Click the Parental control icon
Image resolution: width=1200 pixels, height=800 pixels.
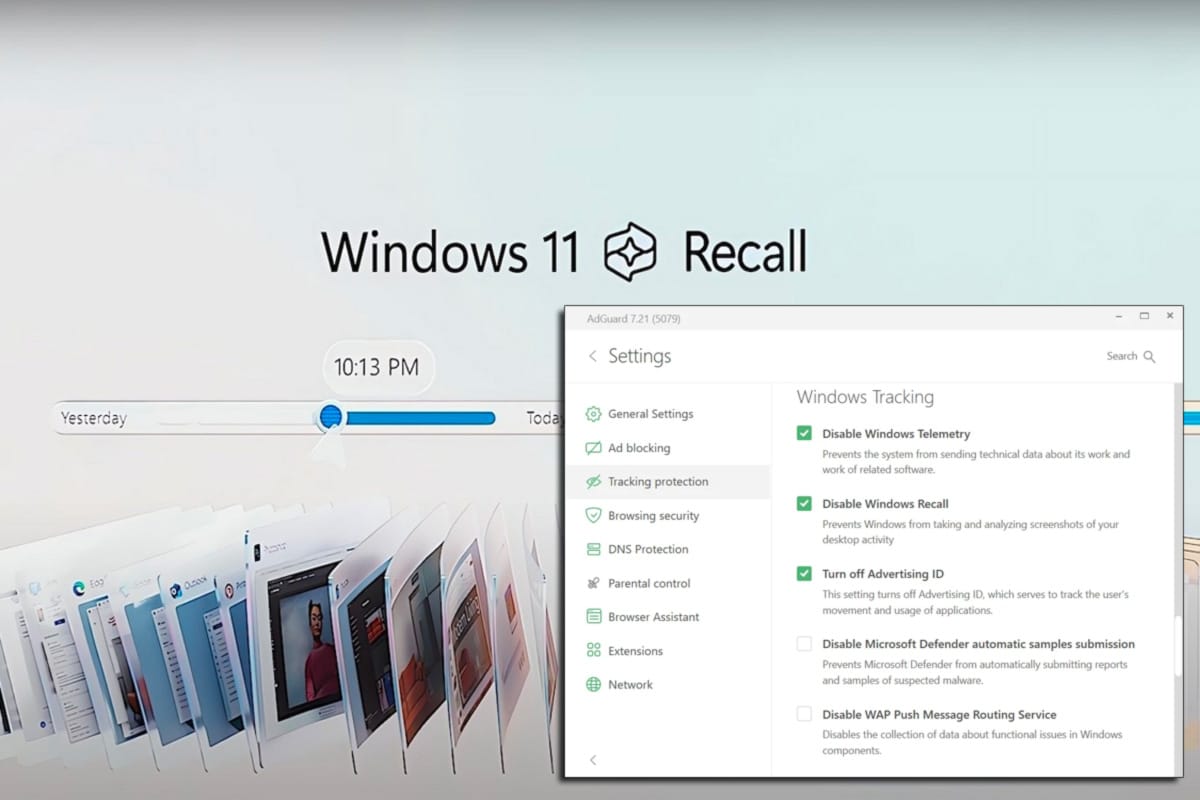tap(593, 583)
